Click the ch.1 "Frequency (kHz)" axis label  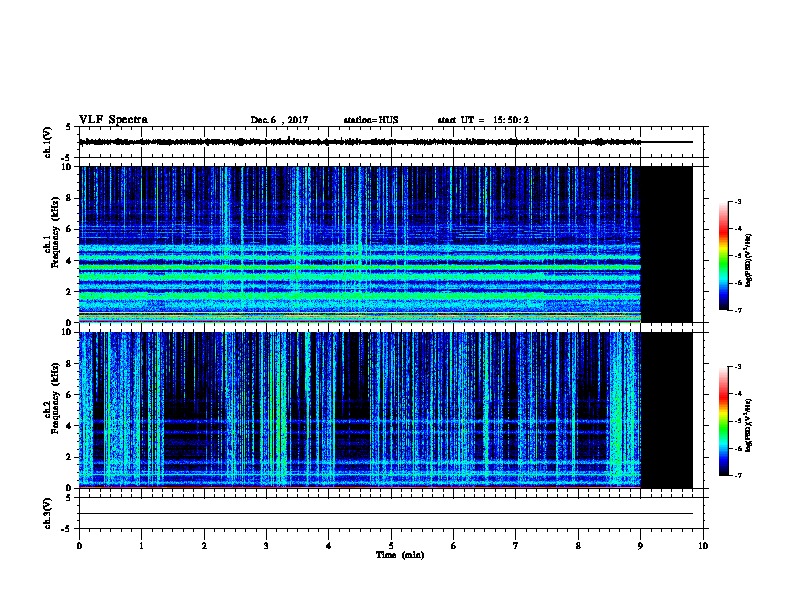[x=56, y=232]
